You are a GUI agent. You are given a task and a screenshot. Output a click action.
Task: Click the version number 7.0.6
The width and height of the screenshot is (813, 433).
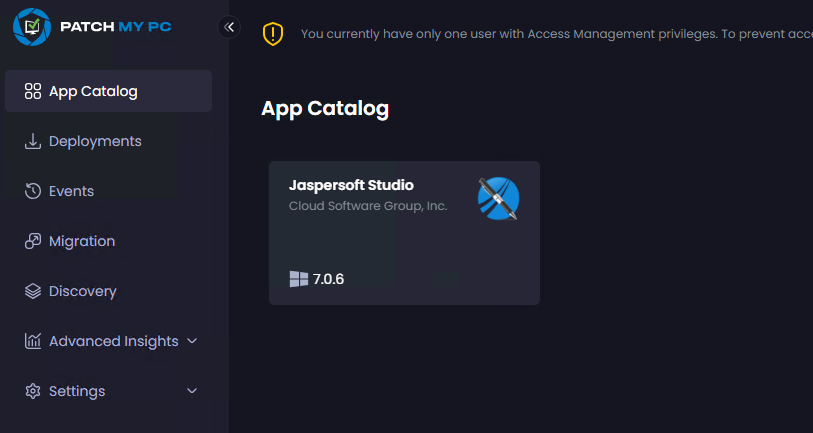[328, 279]
